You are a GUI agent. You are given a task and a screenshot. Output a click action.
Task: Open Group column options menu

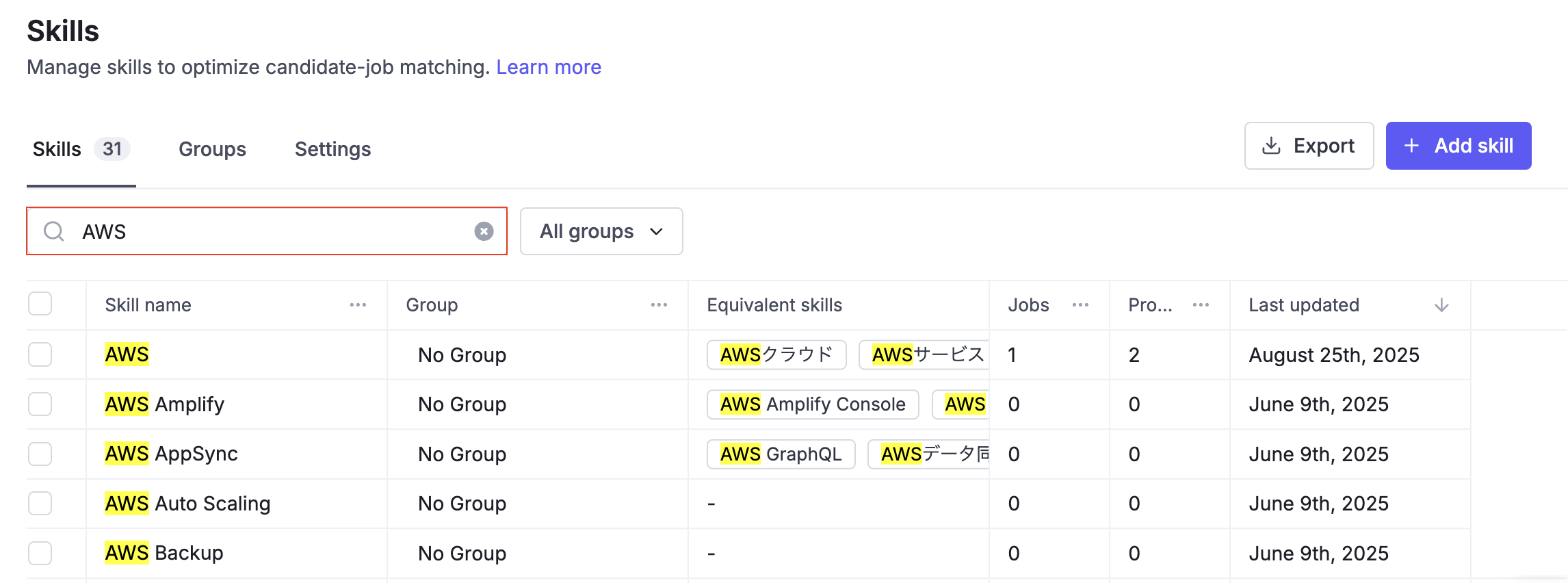tap(659, 305)
